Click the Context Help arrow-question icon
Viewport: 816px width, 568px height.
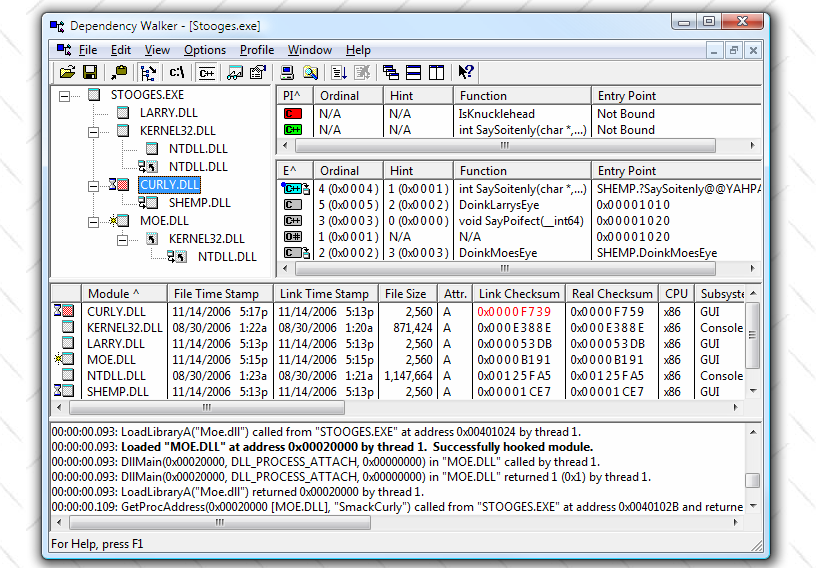tap(466, 72)
